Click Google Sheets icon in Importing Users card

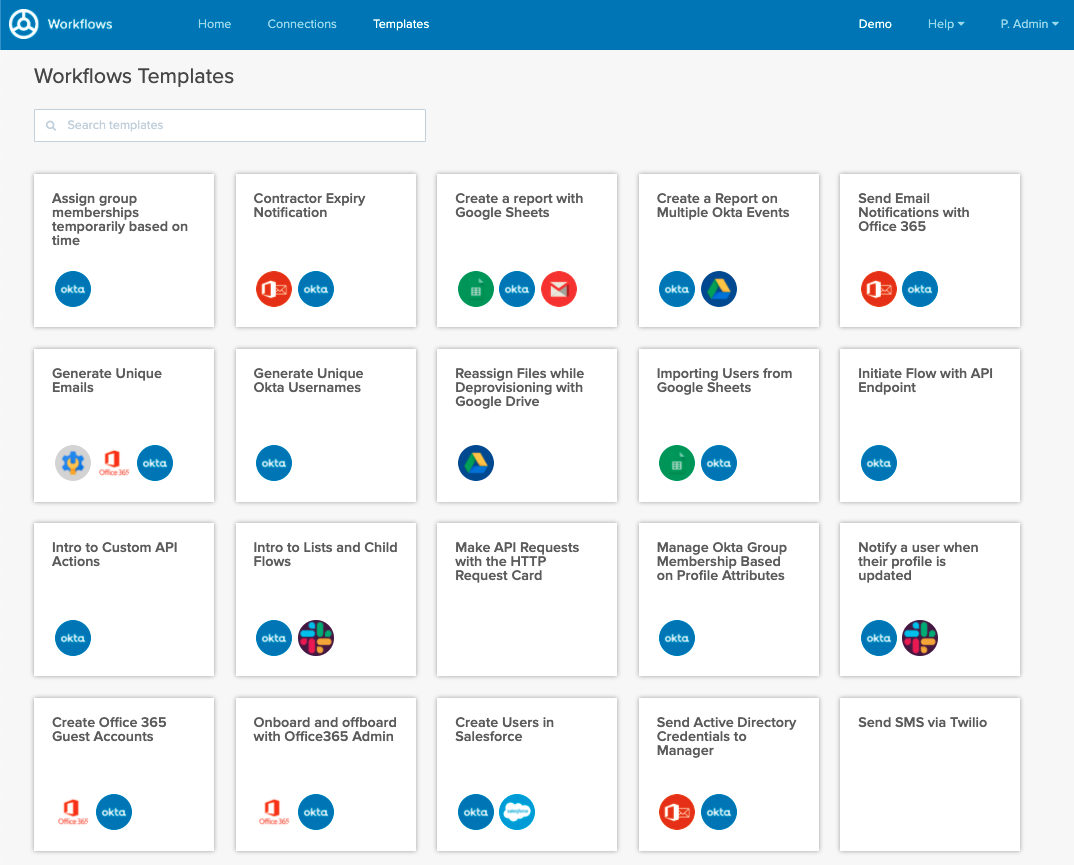coord(677,463)
